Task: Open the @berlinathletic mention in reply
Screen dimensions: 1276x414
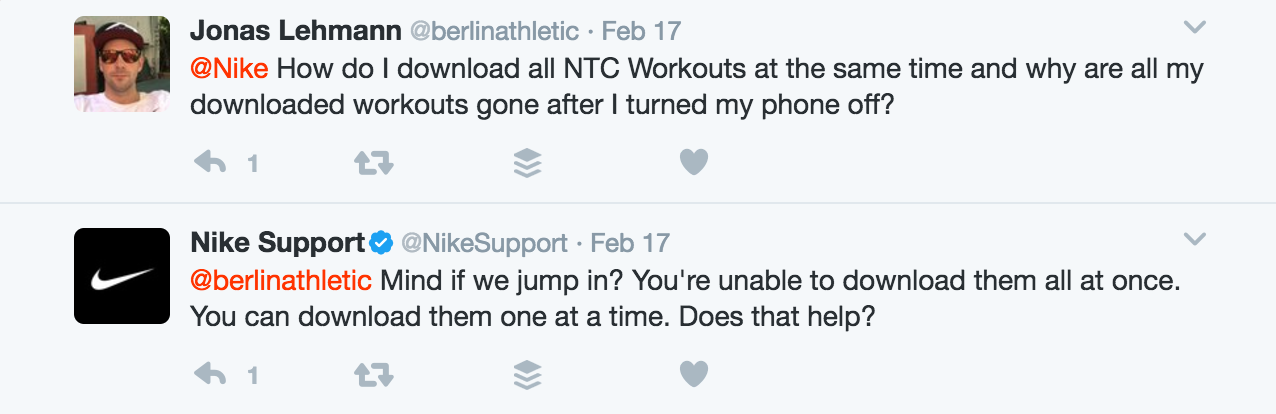Action: click(281, 280)
